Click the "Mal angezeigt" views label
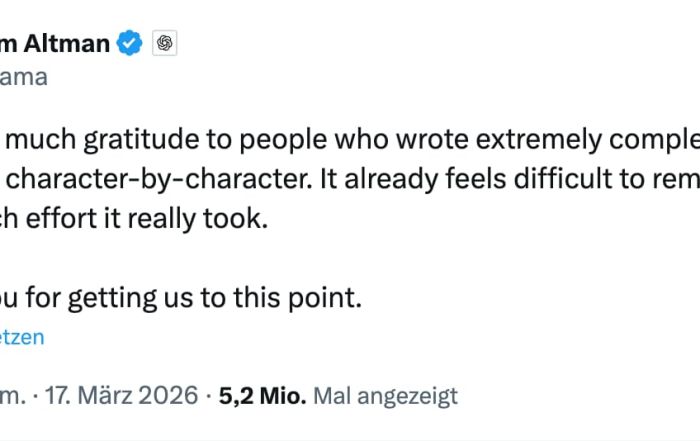Screen dimensions: 700x441 pos(385,395)
